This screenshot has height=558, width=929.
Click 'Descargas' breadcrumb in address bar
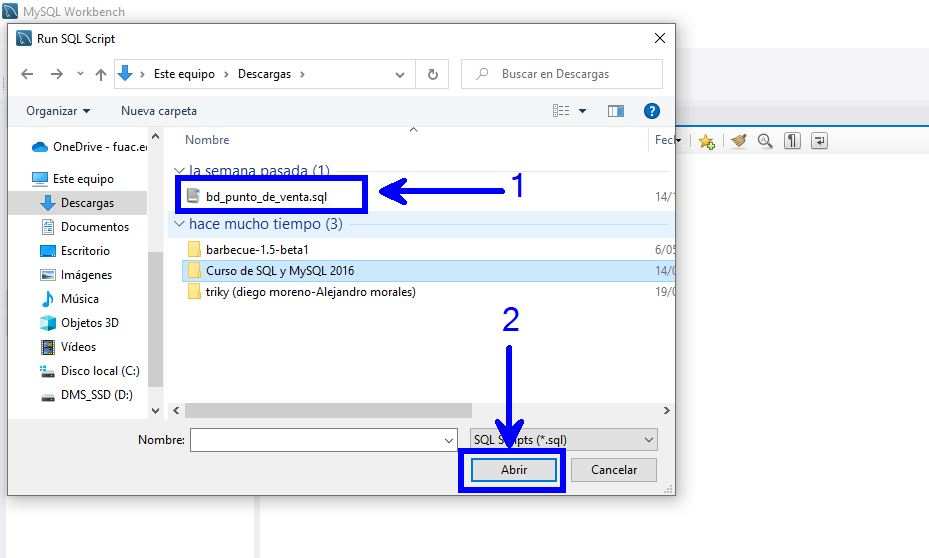(x=264, y=74)
